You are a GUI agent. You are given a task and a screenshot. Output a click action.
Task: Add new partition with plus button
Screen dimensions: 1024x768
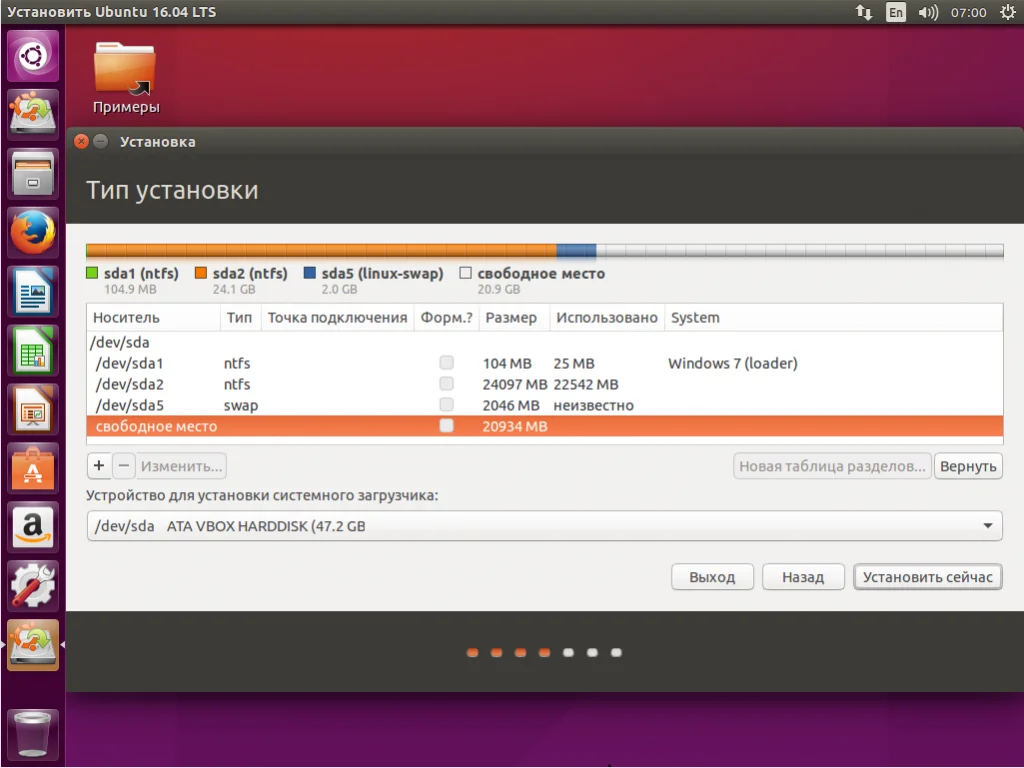click(99, 466)
